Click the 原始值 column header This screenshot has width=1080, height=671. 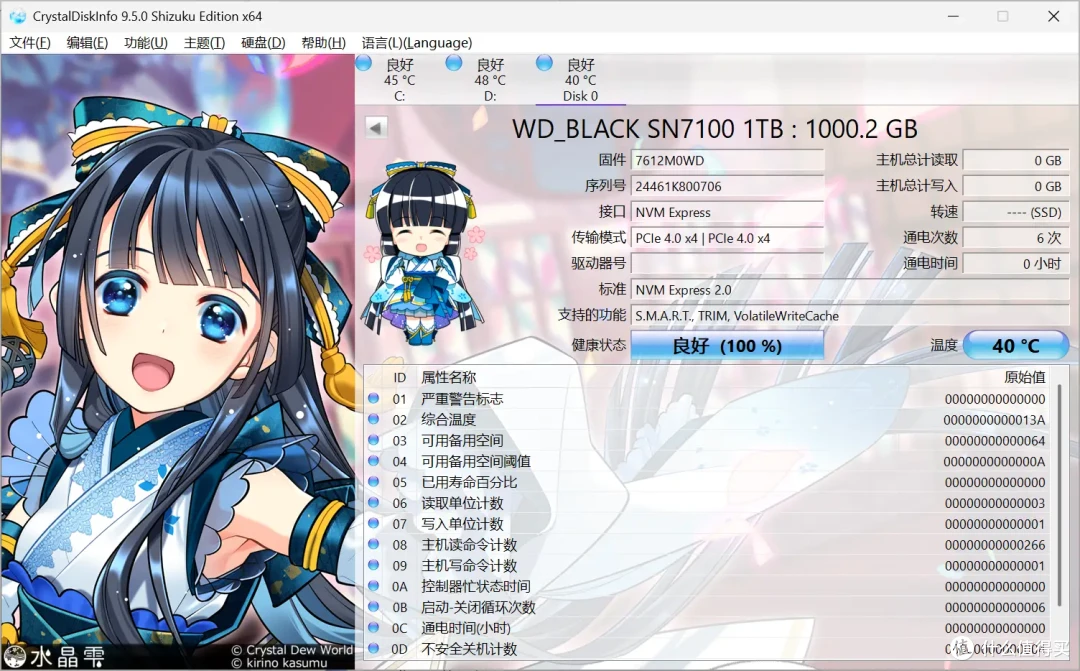(1024, 377)
